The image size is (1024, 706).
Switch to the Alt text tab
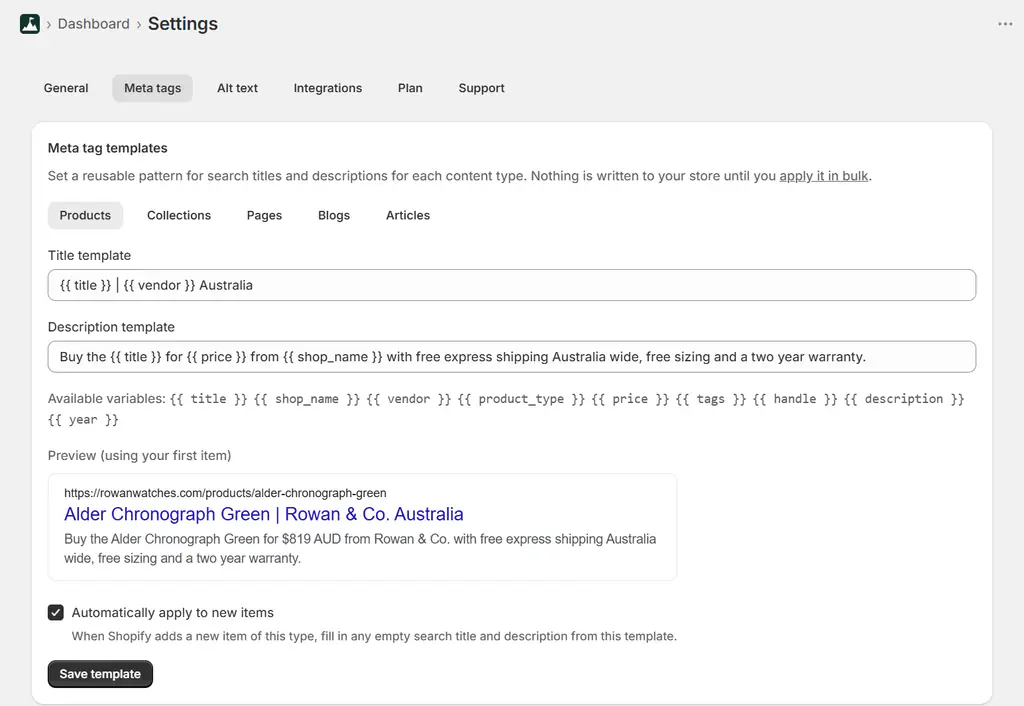[237, 88]
